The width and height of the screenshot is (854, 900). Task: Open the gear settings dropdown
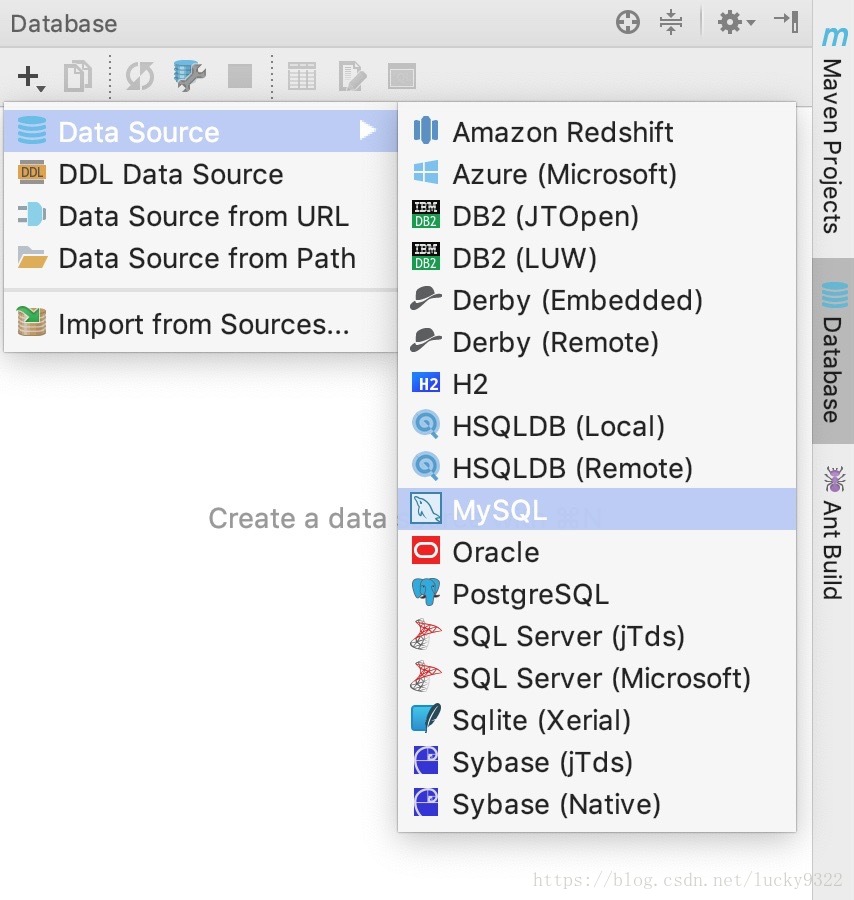[x=736, y=23]
